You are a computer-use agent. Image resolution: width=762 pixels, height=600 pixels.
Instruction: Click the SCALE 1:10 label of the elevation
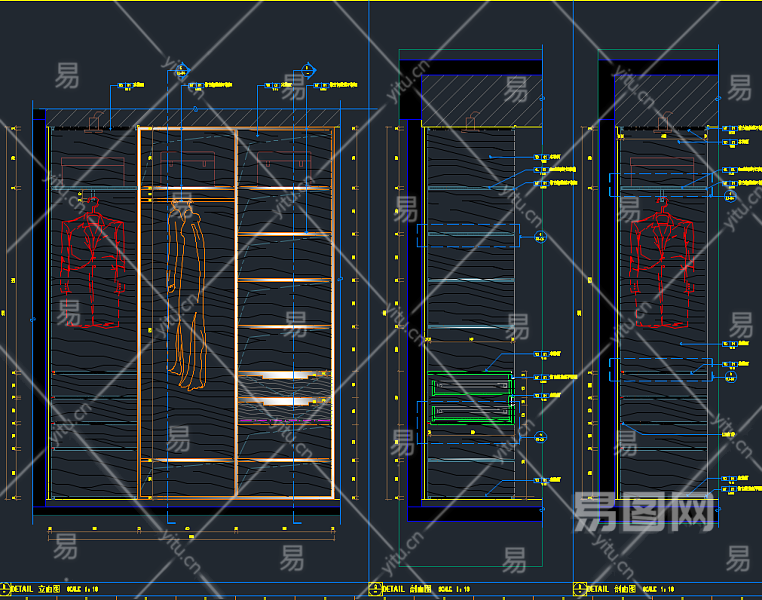point(83,589)
